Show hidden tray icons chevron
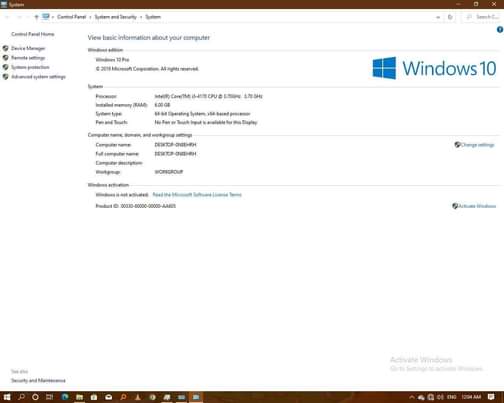The width and height of the screenshot is (504, 403). click(x=412, y=397)
